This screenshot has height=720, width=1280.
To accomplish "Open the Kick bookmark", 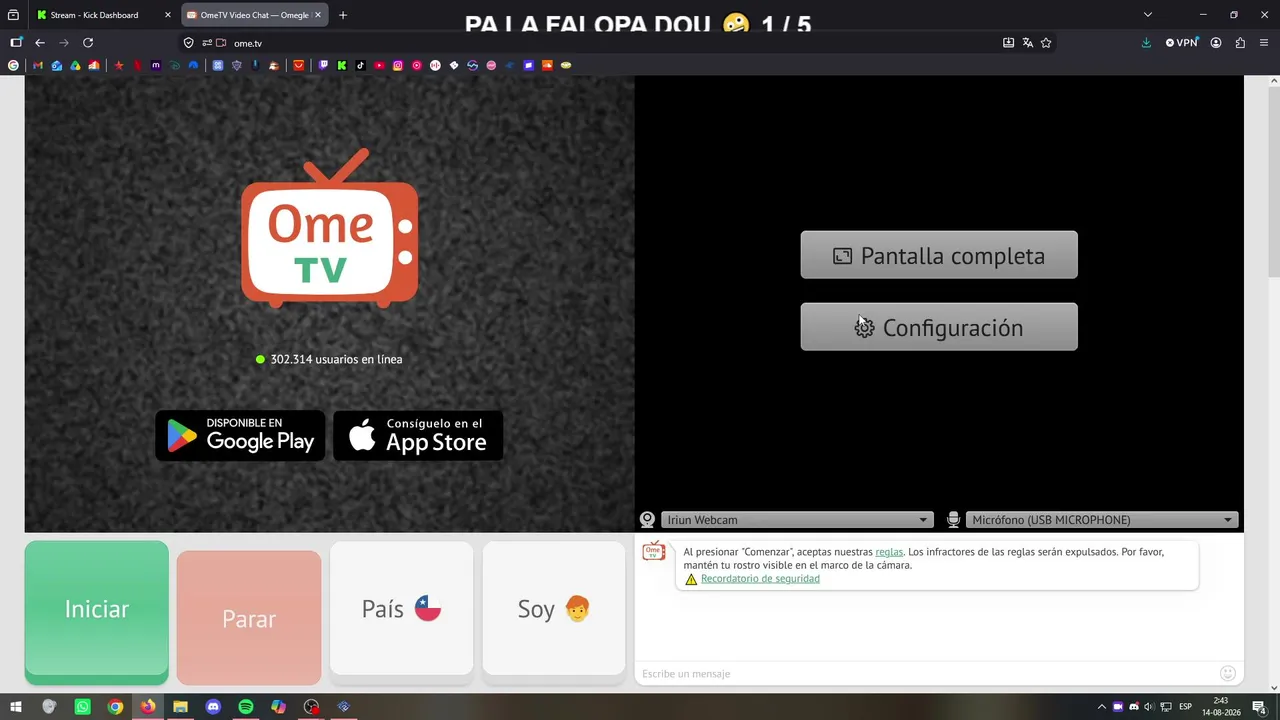I will tap(342, 65).
